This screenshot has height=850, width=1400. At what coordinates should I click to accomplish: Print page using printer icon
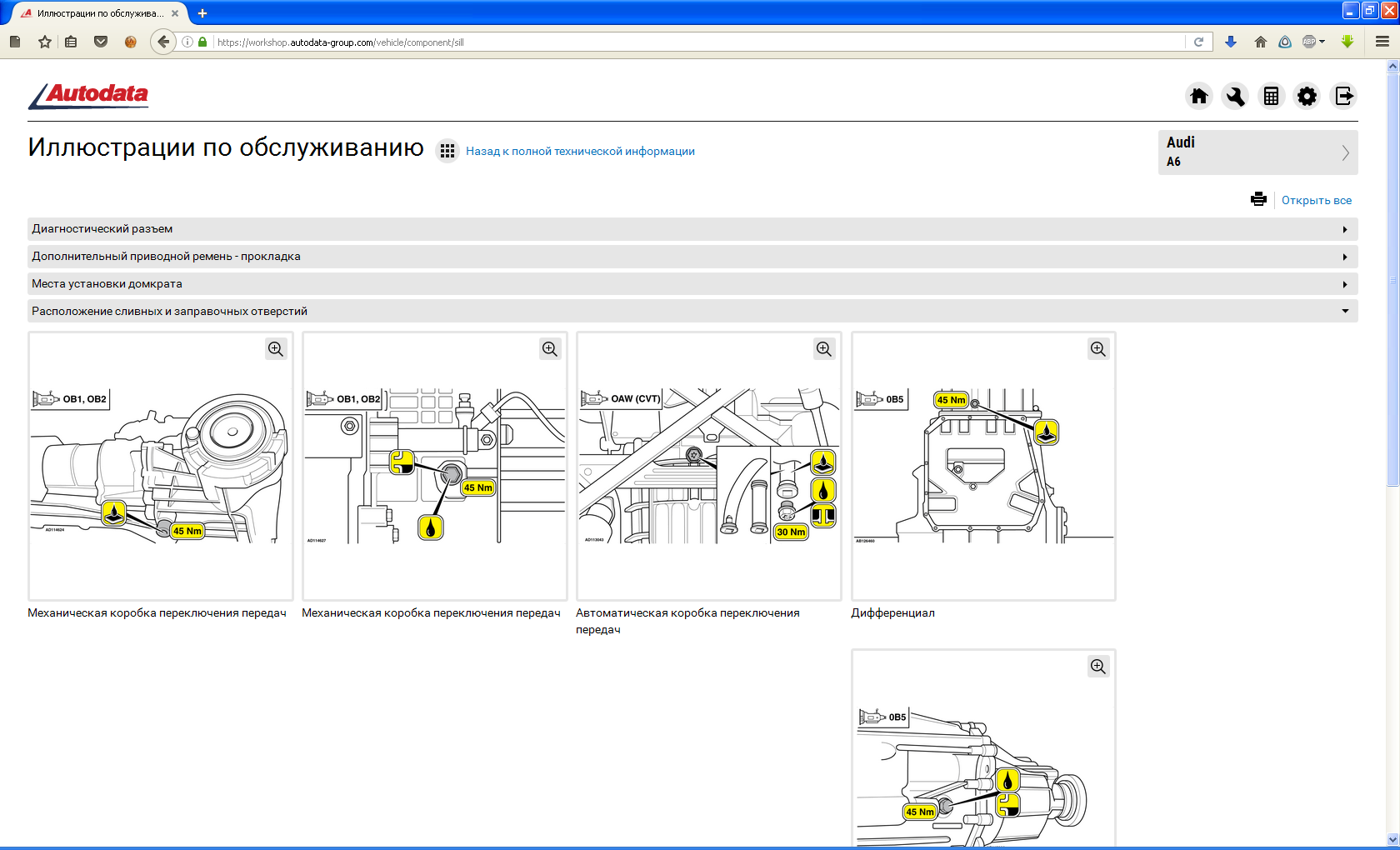pyautogui.click(x=1258, y=199)
